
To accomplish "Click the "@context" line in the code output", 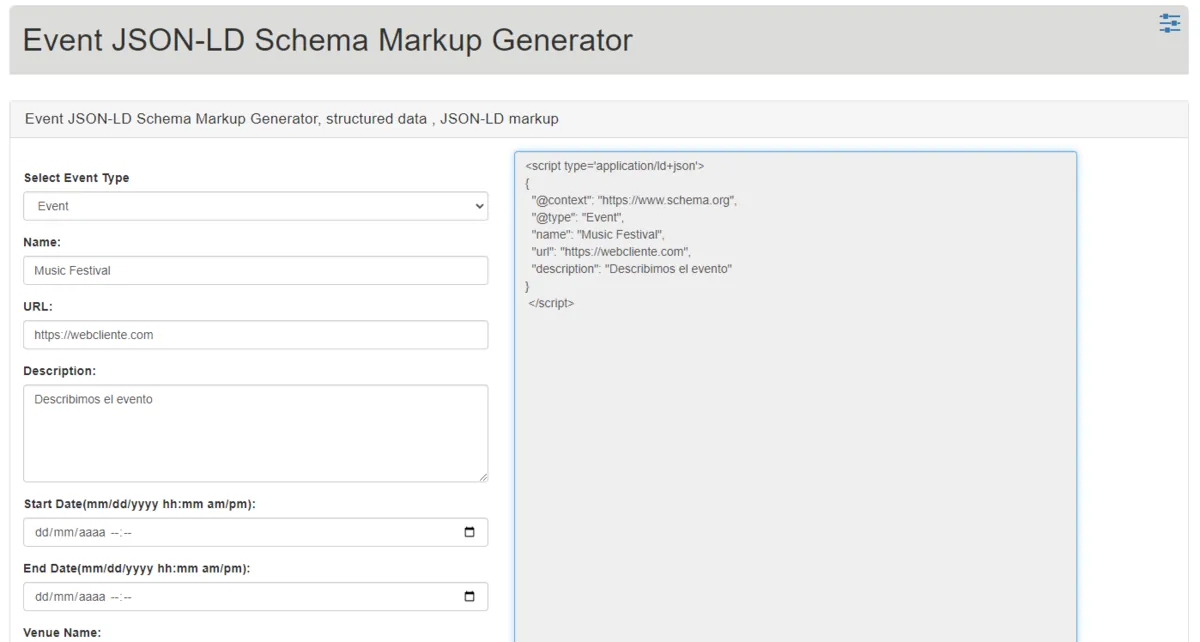I will [x=634, y=200].
